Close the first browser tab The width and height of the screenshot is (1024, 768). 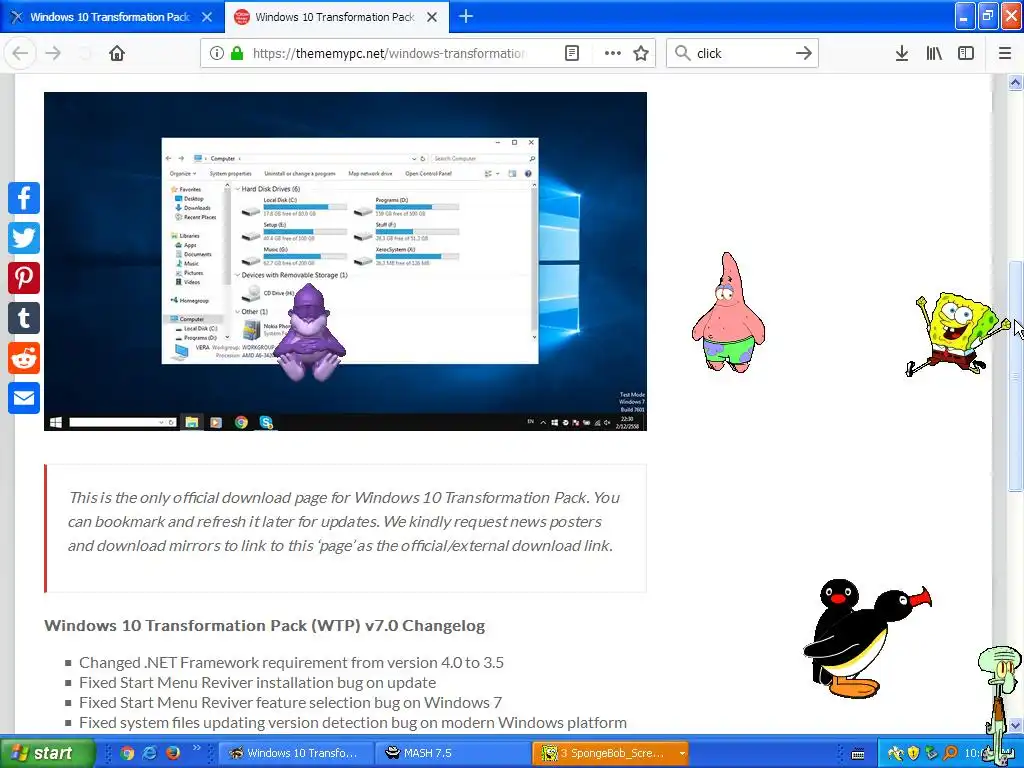click(206, 17)
